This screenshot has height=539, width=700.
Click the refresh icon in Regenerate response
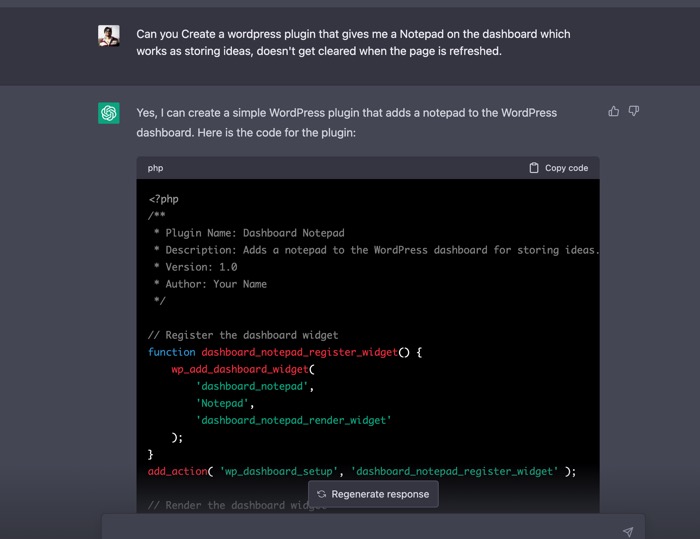pos(321,494)
